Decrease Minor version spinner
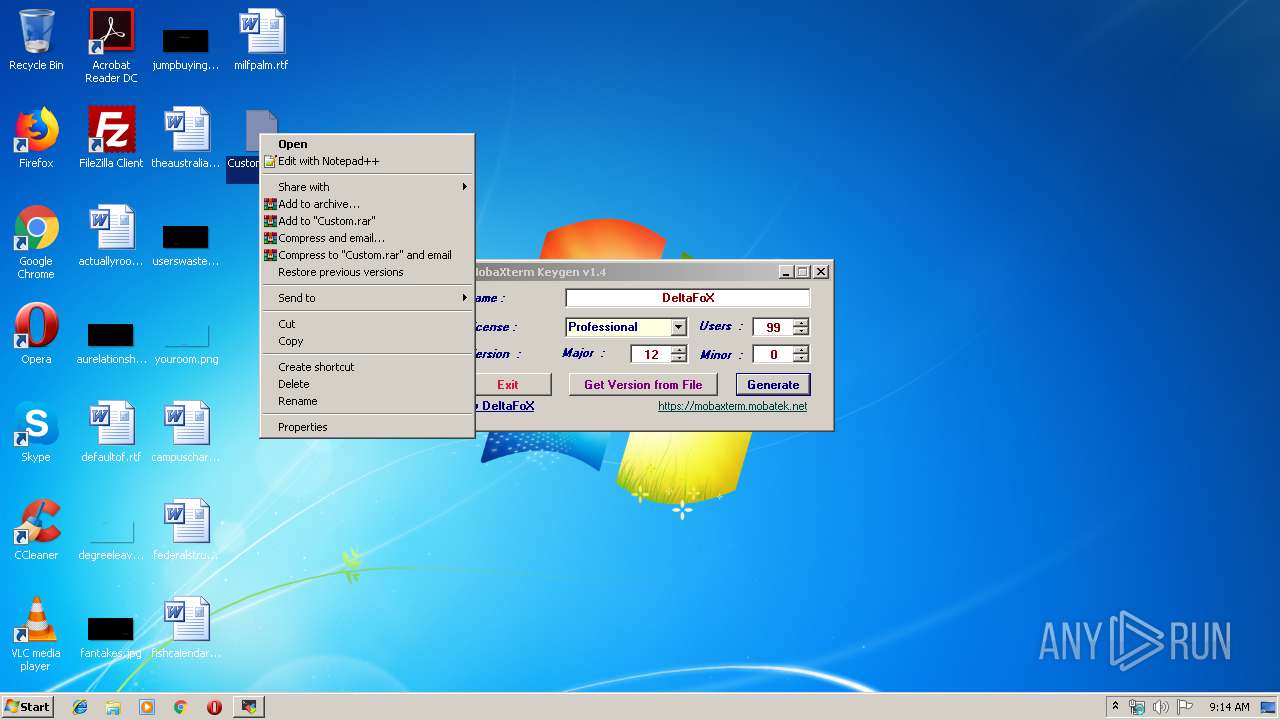Screen dimensions: 1280x720 pyautogui.click(x=800, y=358)
